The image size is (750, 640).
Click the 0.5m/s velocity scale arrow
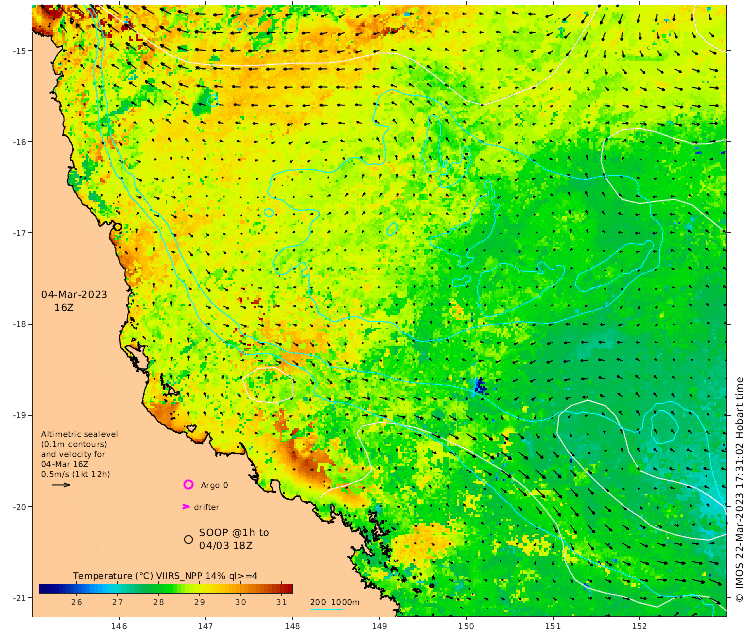[61, 485]
